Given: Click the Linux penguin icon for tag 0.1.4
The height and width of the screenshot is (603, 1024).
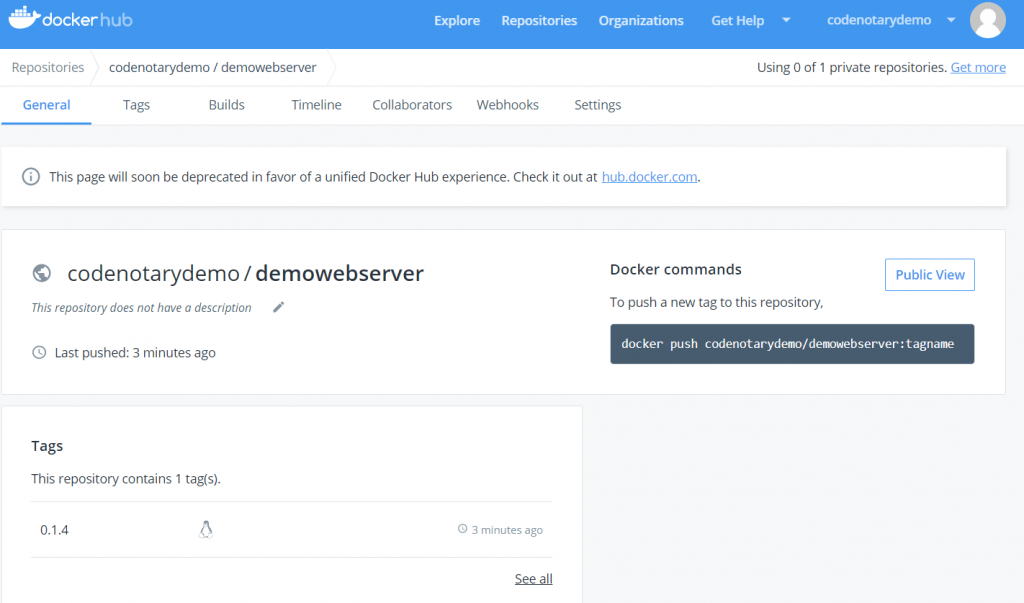Looking at the screenshot, I should tap(206, 529).
